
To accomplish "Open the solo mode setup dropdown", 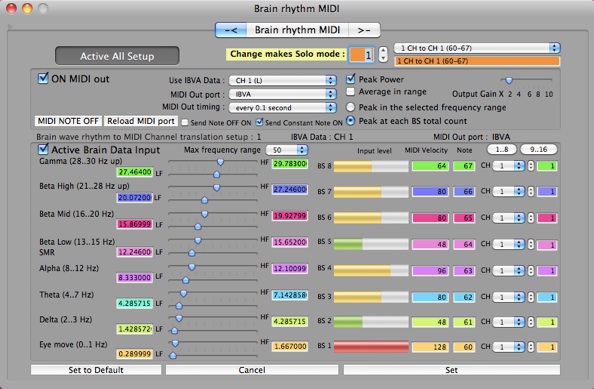I will [477, 48].
